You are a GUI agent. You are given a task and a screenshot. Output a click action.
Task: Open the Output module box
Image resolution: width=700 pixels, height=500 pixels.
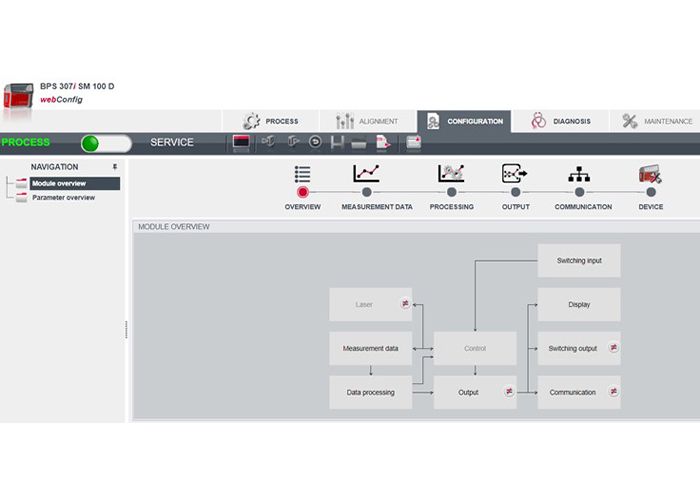[475, 392]
